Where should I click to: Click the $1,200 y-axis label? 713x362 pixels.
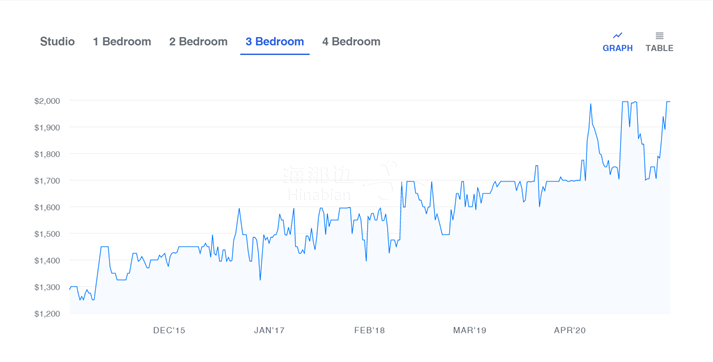click(47, 314)
